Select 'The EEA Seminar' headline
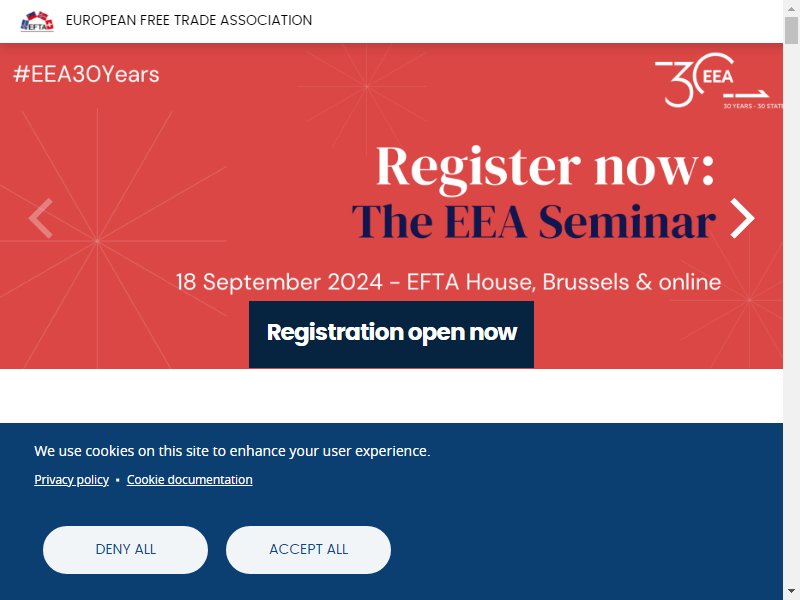The image size is (800, 600). pos(534,221)
